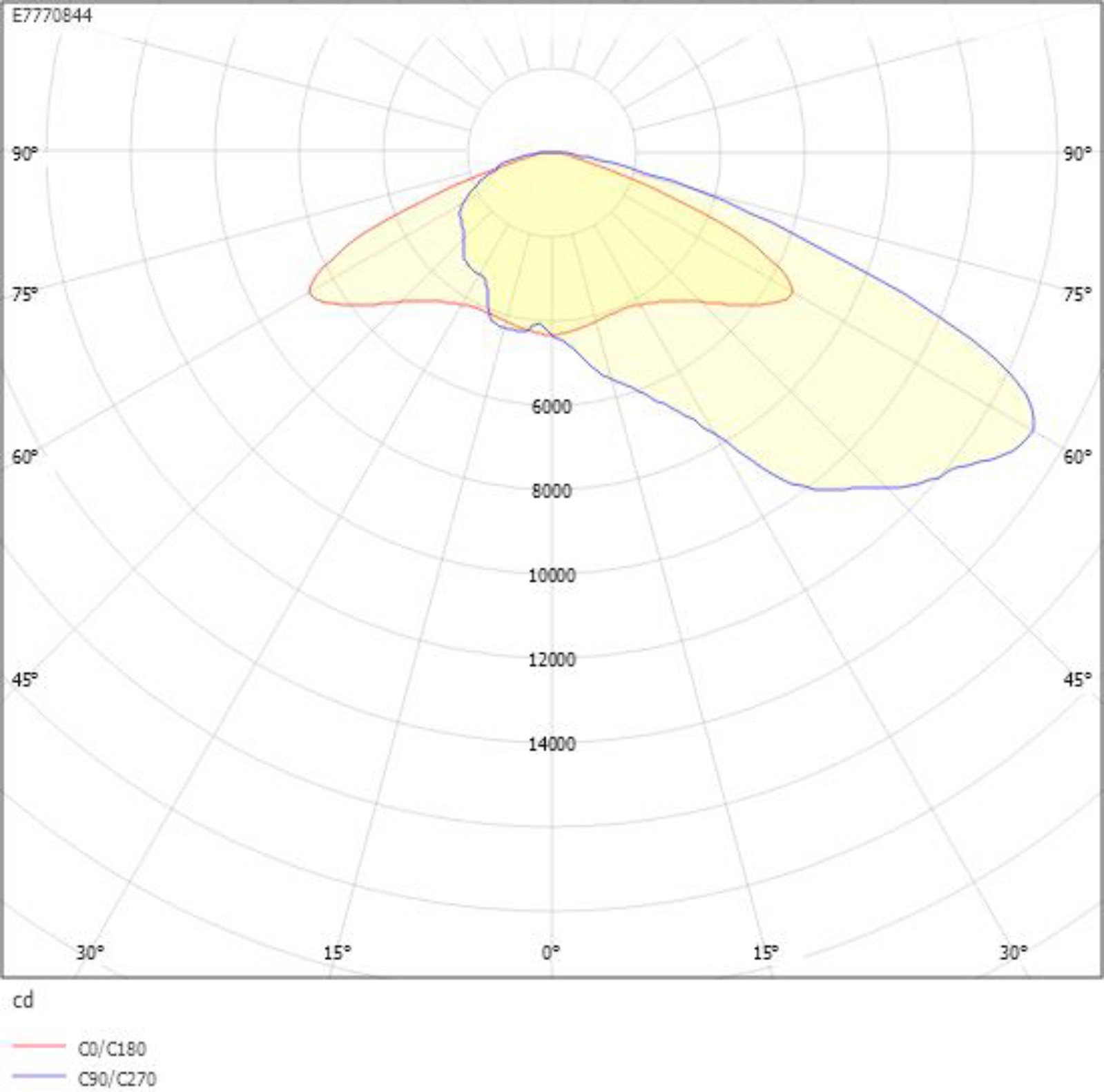
Task: Click the 8000 intensity ring label
Action: point(551,491)
